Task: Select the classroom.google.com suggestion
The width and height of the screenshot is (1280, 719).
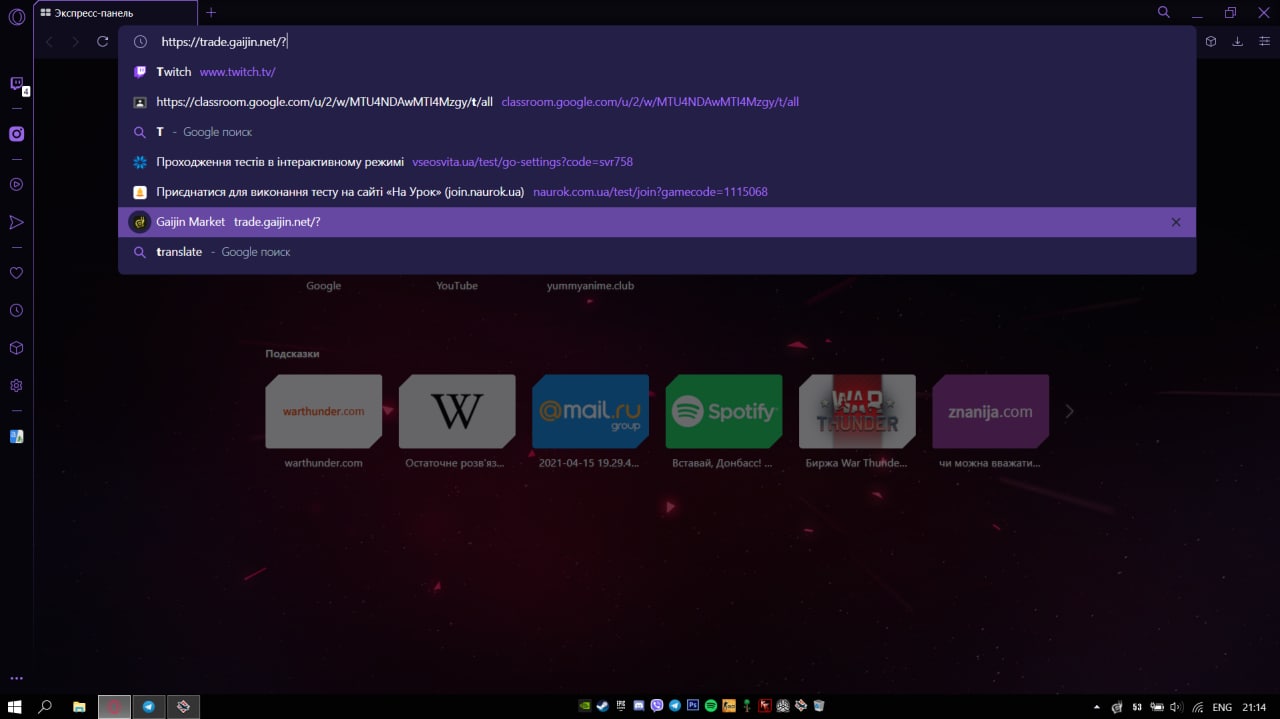Action: 657,102
